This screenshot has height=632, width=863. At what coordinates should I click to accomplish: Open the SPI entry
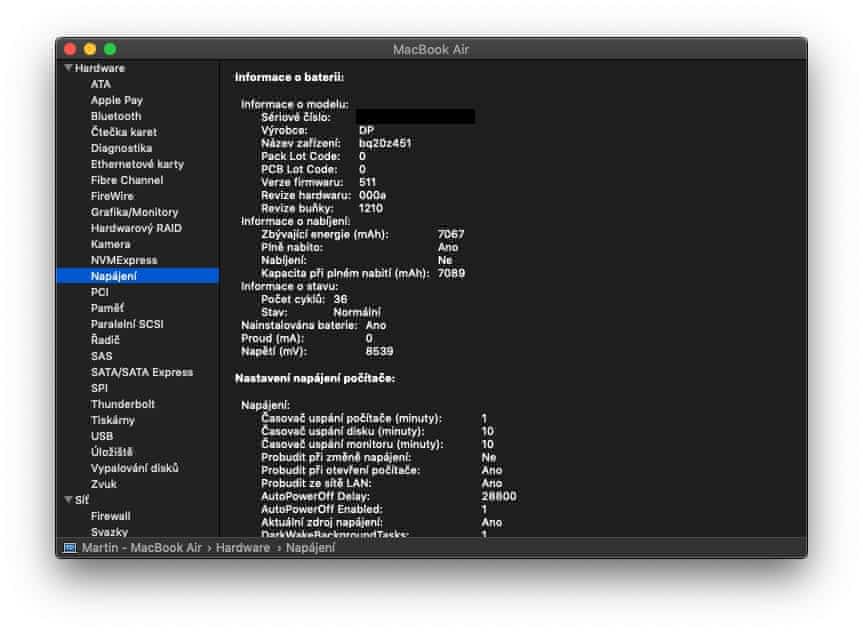[100, 388]
